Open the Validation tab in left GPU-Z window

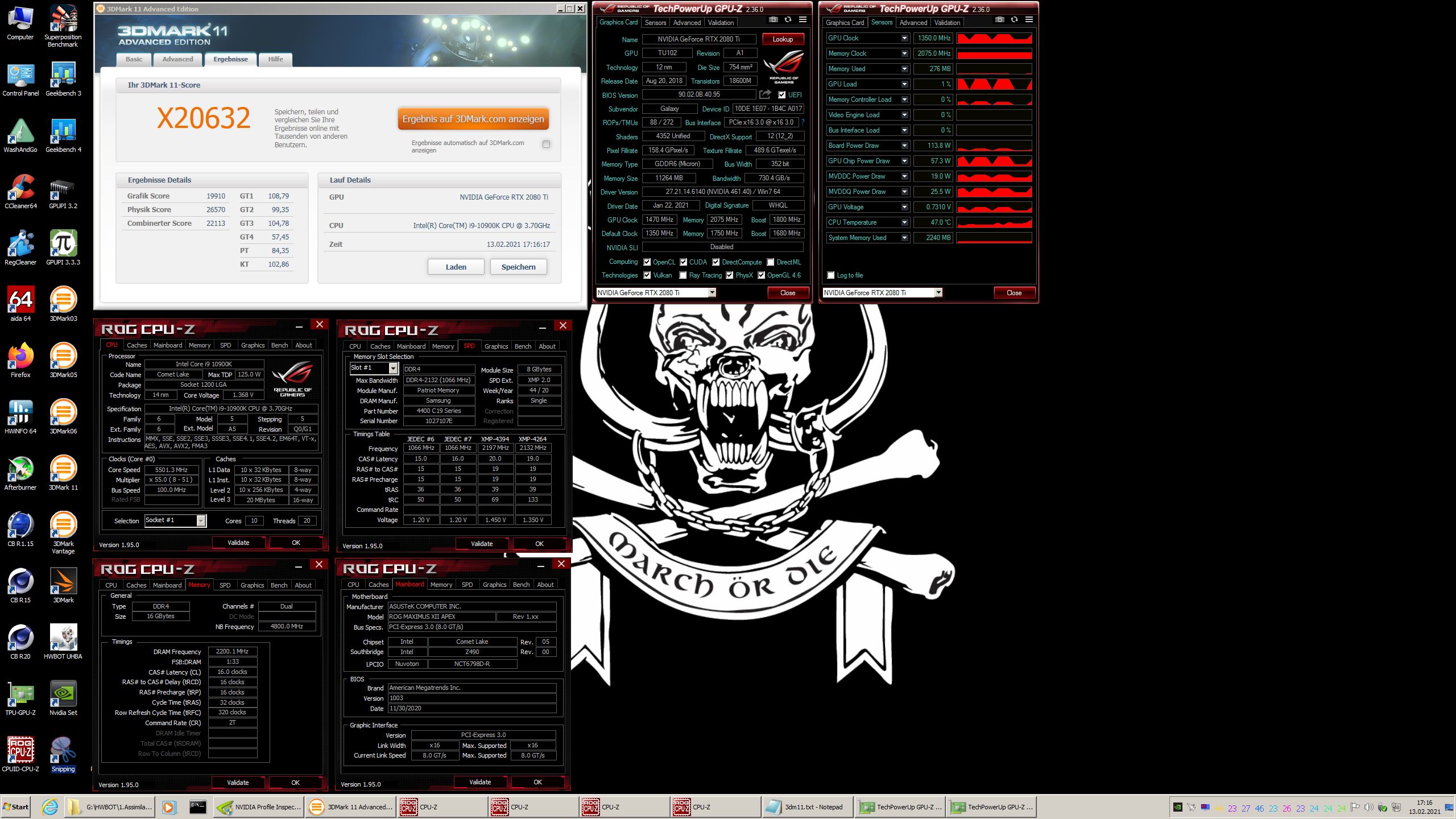[x=721, y=23]
